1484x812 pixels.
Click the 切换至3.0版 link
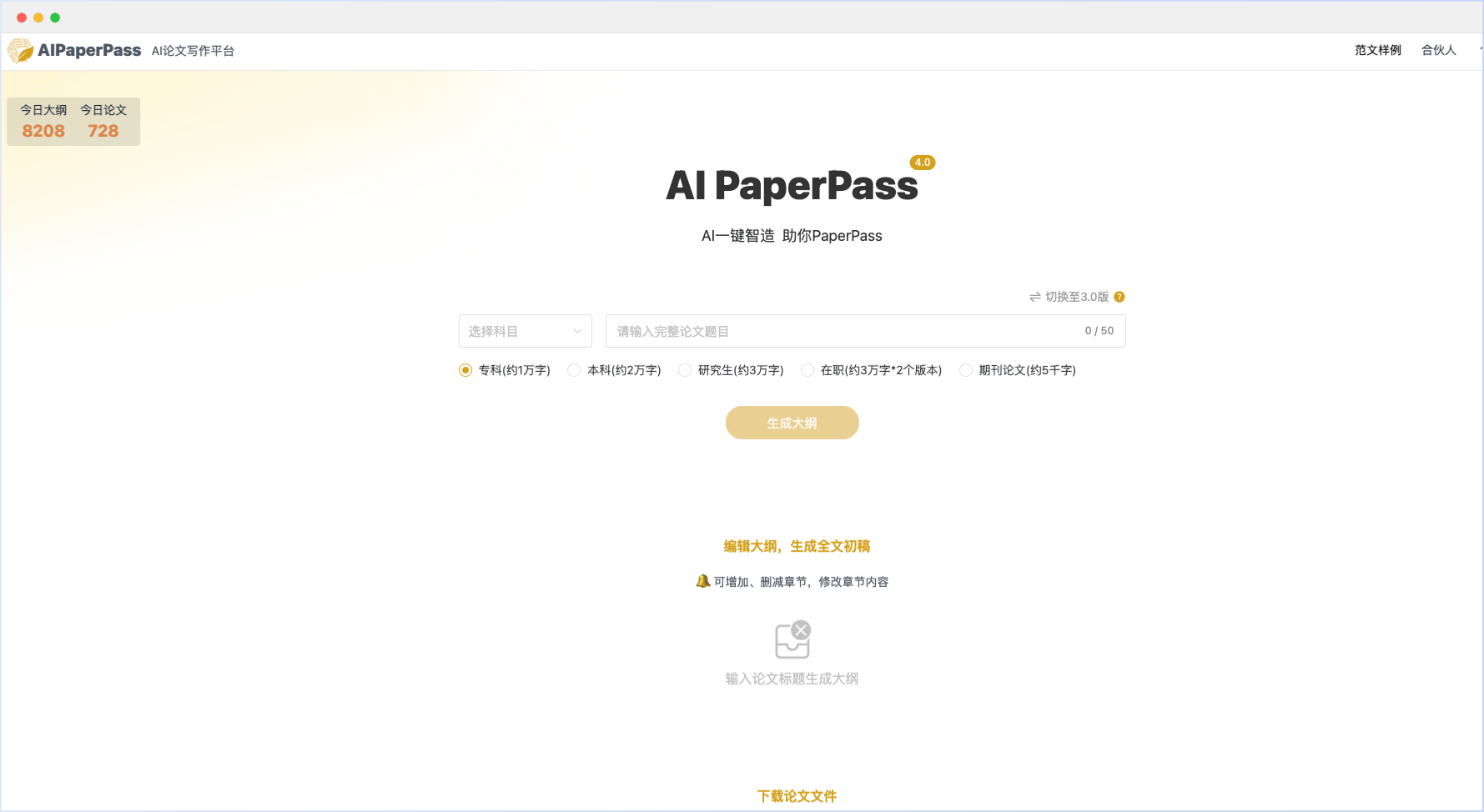click(x=1077, y=297)
